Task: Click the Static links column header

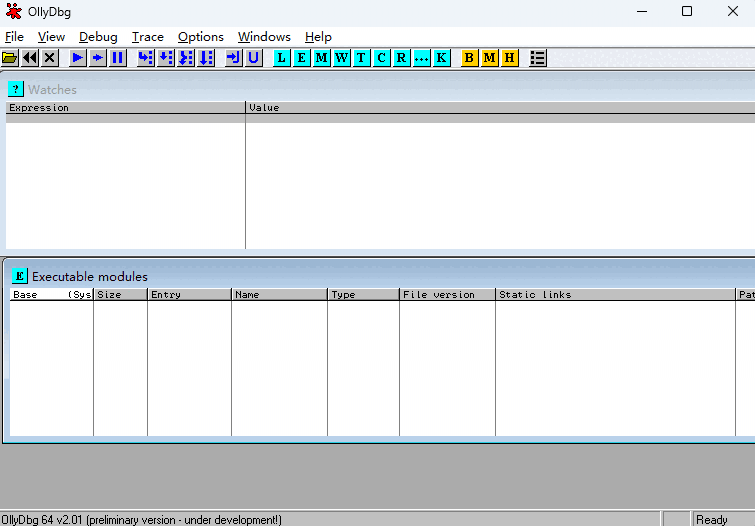Action: click(615, 295)
